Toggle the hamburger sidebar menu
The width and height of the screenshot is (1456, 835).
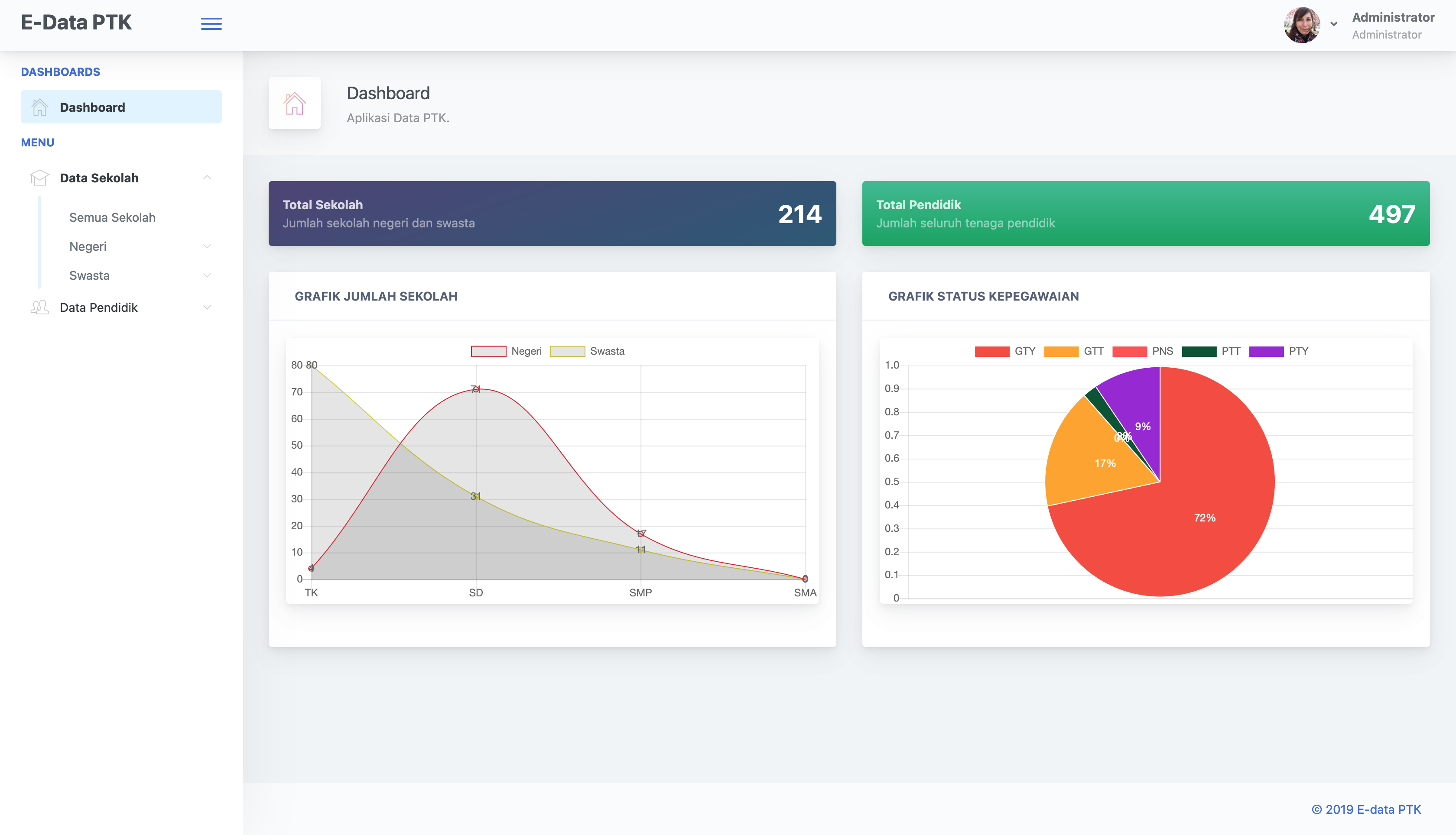tap(211, 23)
